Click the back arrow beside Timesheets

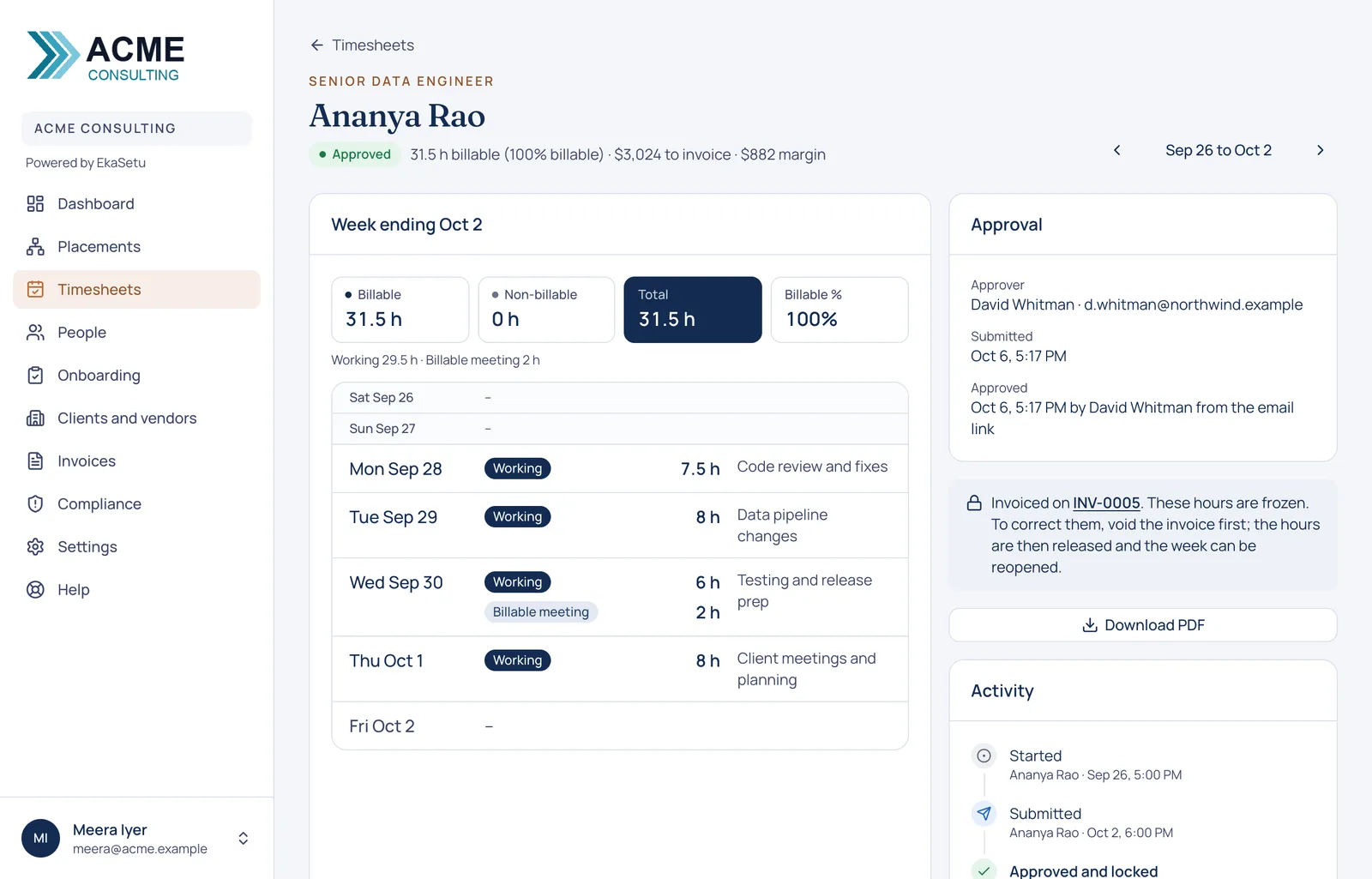coord(317,45)
